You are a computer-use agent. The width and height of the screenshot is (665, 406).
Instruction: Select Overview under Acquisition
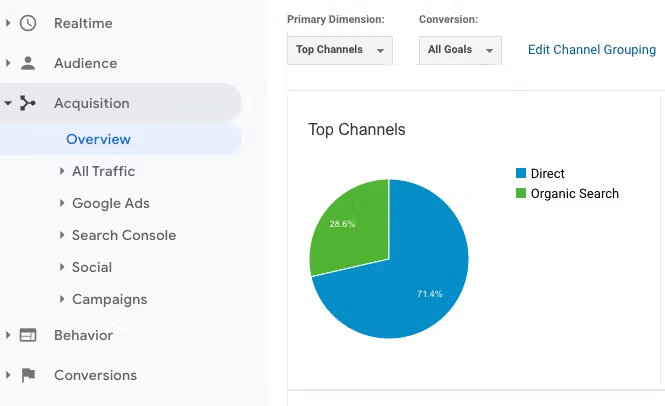click(x=98, y=139)
